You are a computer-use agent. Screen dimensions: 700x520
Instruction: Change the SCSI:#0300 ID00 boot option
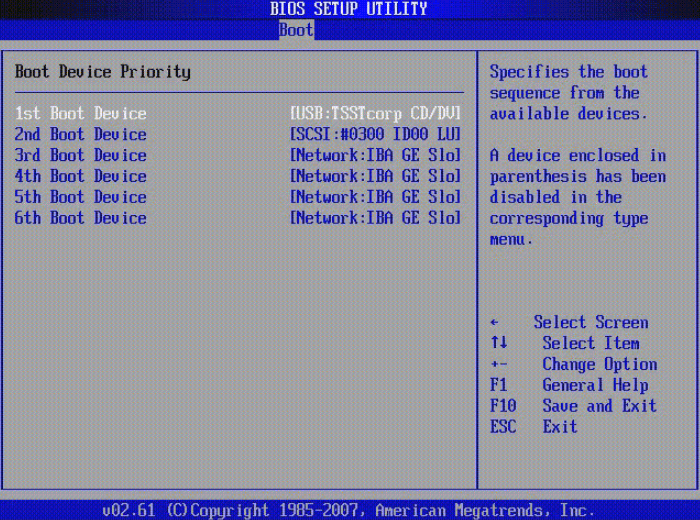[x=375, y=135]
